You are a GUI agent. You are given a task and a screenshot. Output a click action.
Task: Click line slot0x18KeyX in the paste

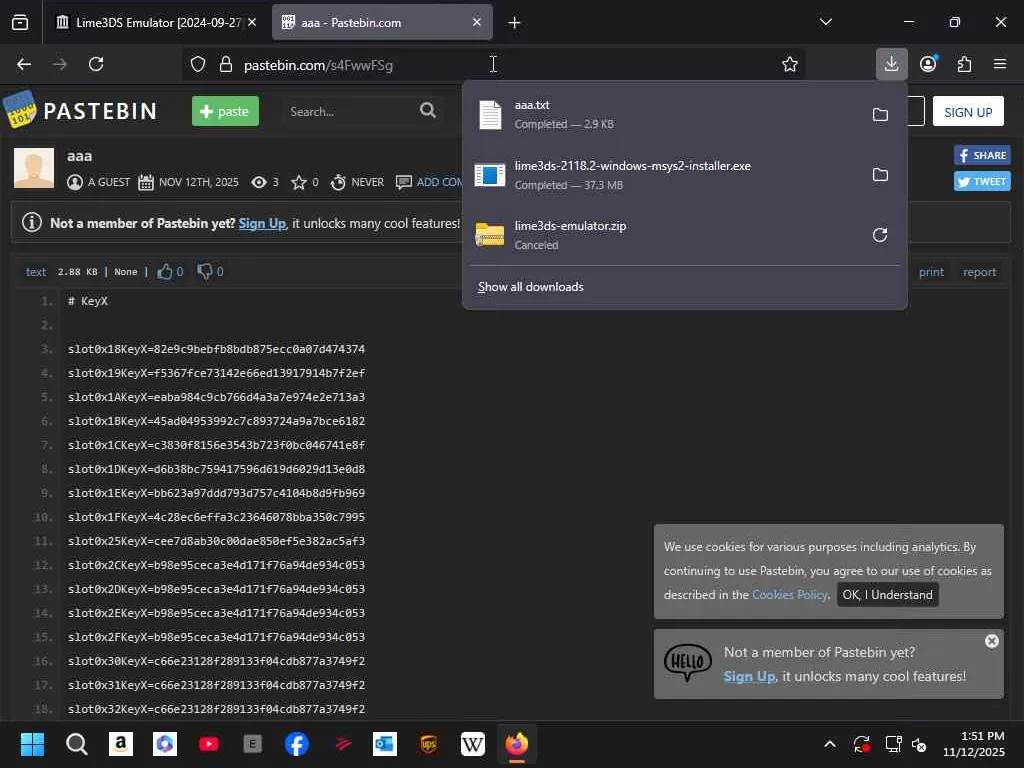pyautogui.click(x=216, y=349)
